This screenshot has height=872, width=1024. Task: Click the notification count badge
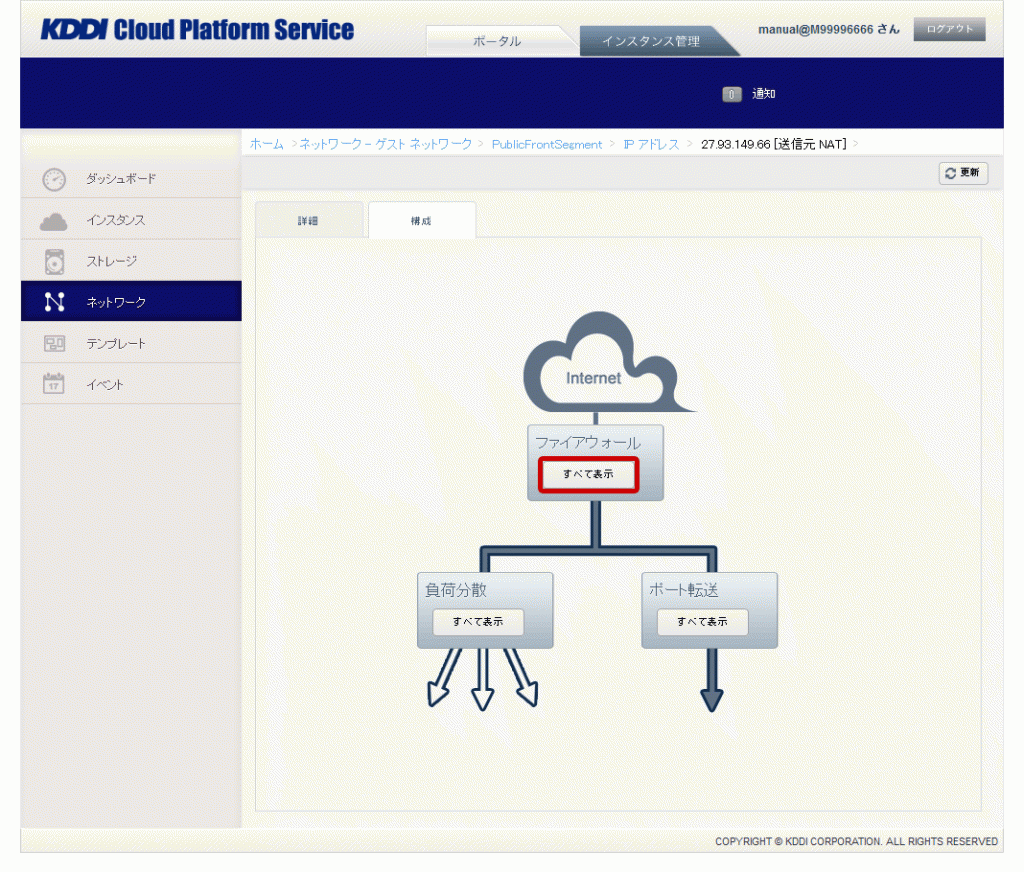[731, 94]
